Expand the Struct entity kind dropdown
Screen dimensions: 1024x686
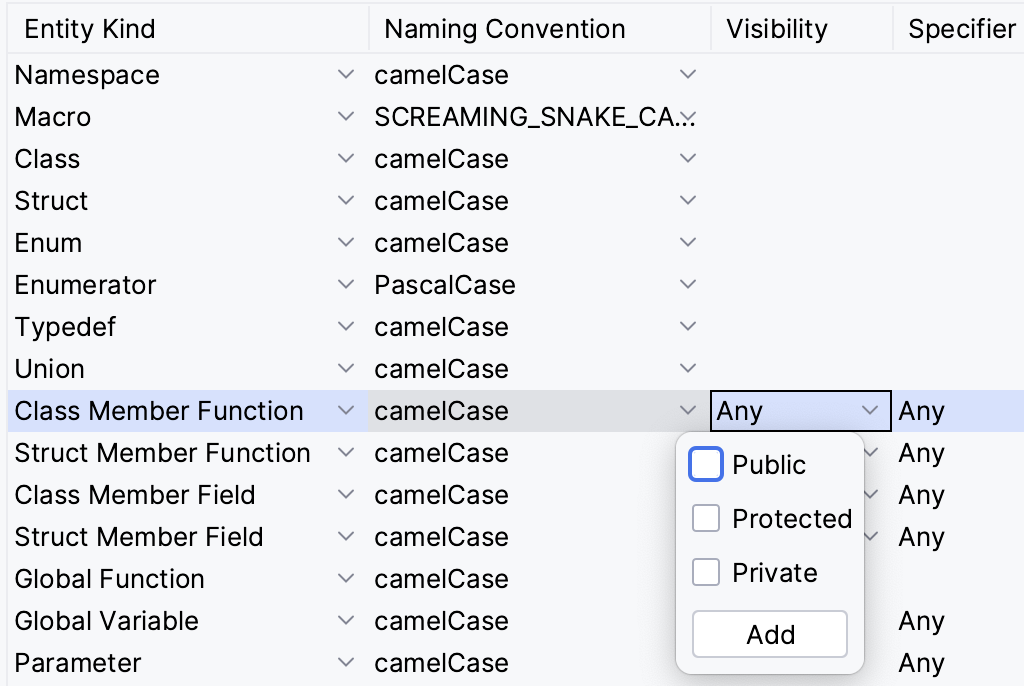click(x=345, y=200)
